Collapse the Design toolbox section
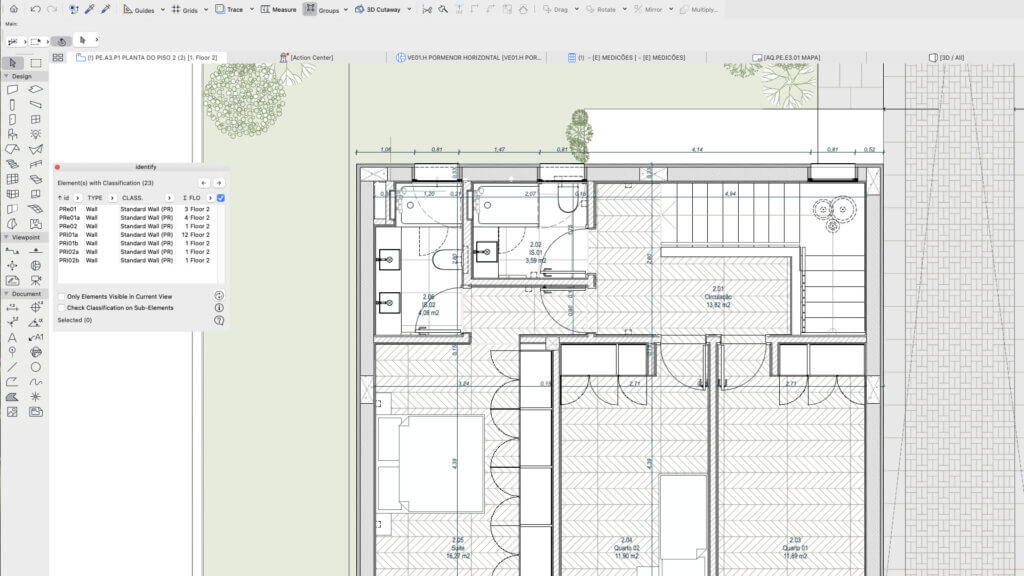Viewport: 1024px width, 576px height. tap(7, 76)
